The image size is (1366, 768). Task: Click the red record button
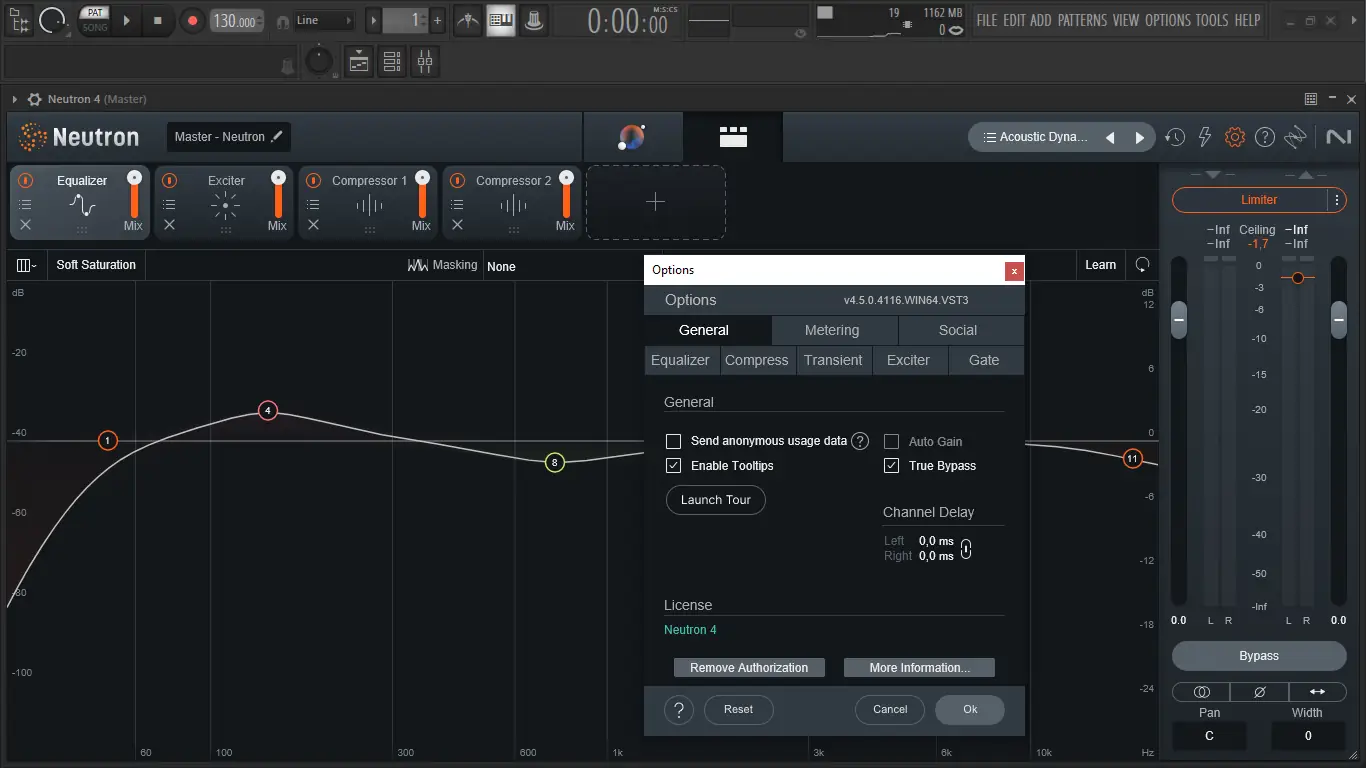click(193, 20)
